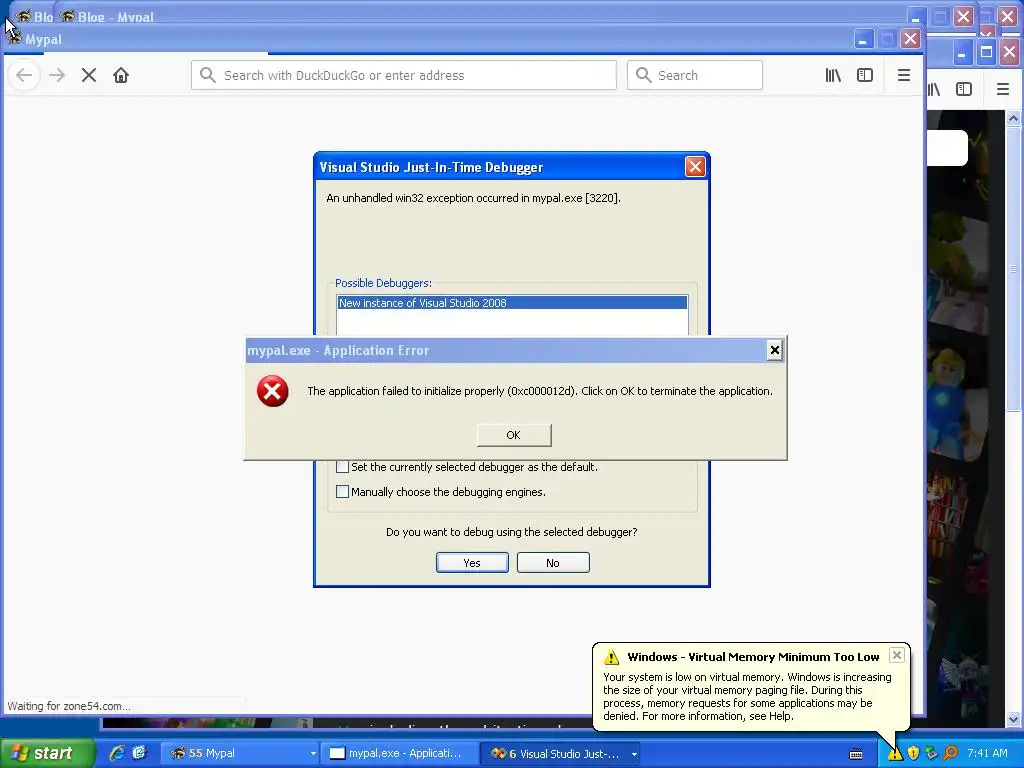Click No in the Just-In-Time Debugger dialog

point(553,563)
